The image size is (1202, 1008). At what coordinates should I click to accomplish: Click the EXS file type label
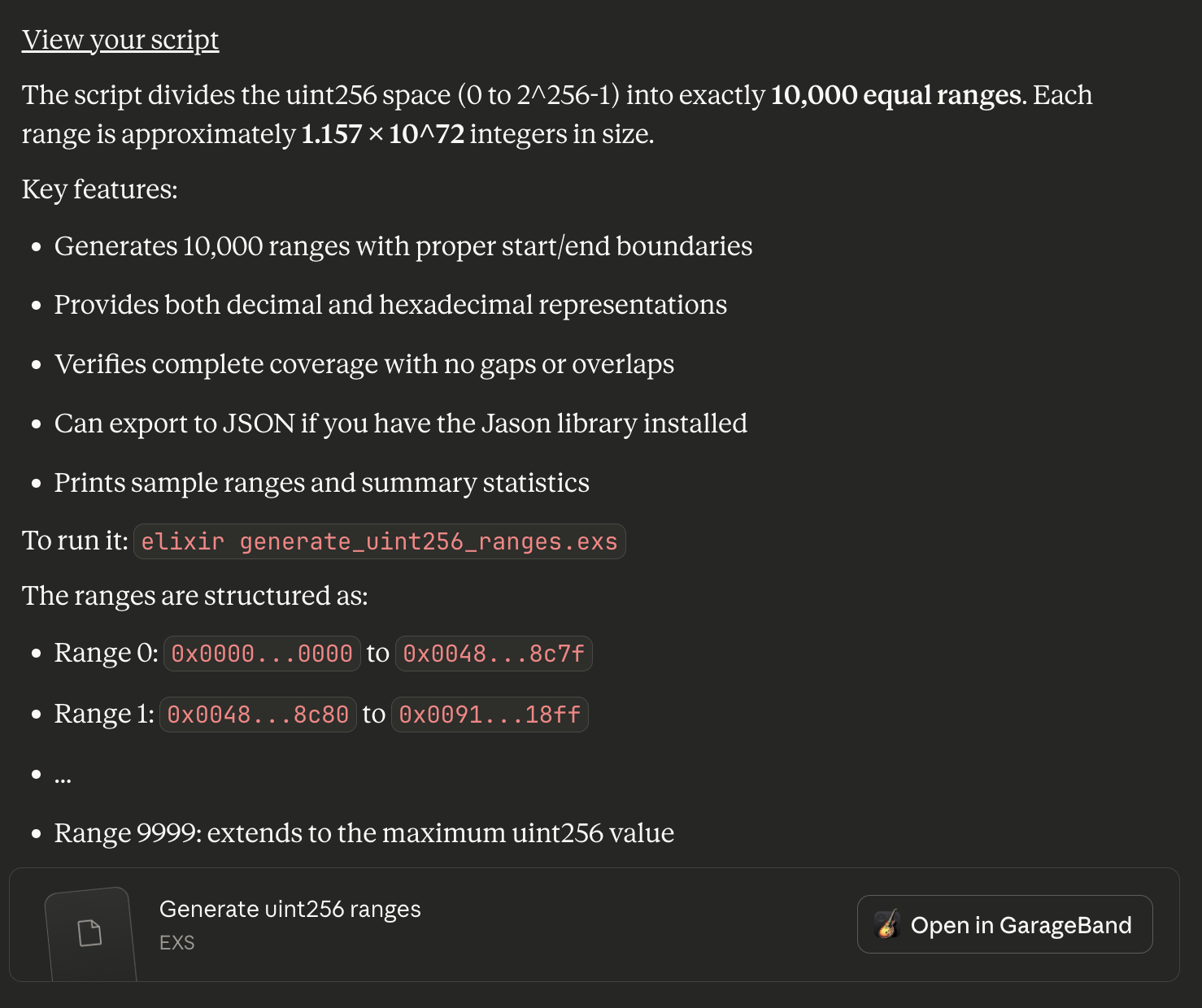(177, 943)
